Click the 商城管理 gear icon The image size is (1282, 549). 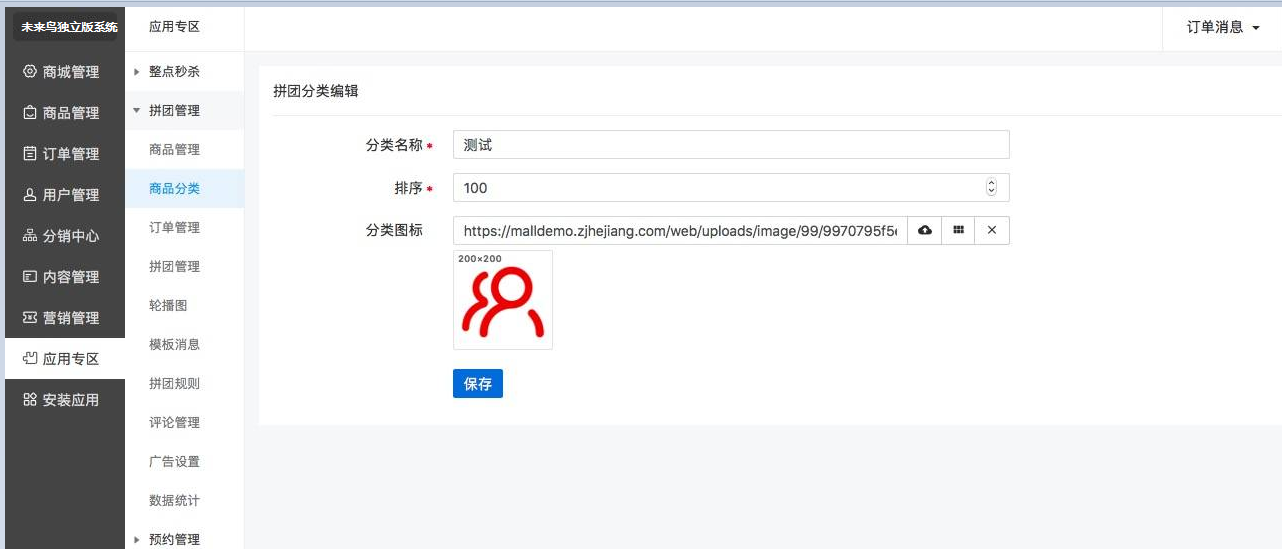29,72
